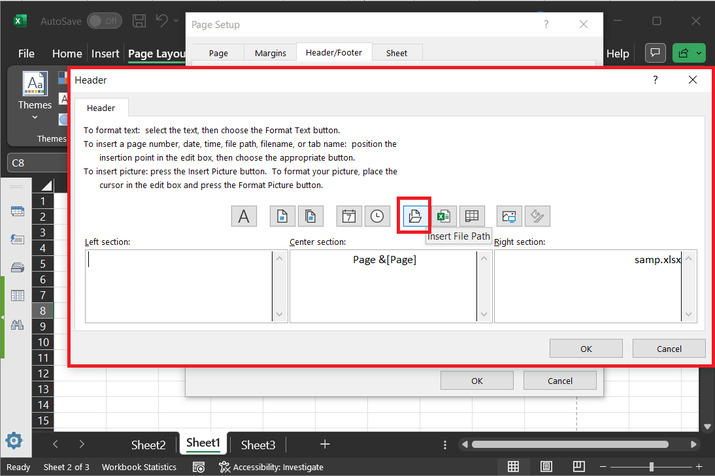
Task: Switch to Page Layout view in status bar
Action: (x=546, y=466)
